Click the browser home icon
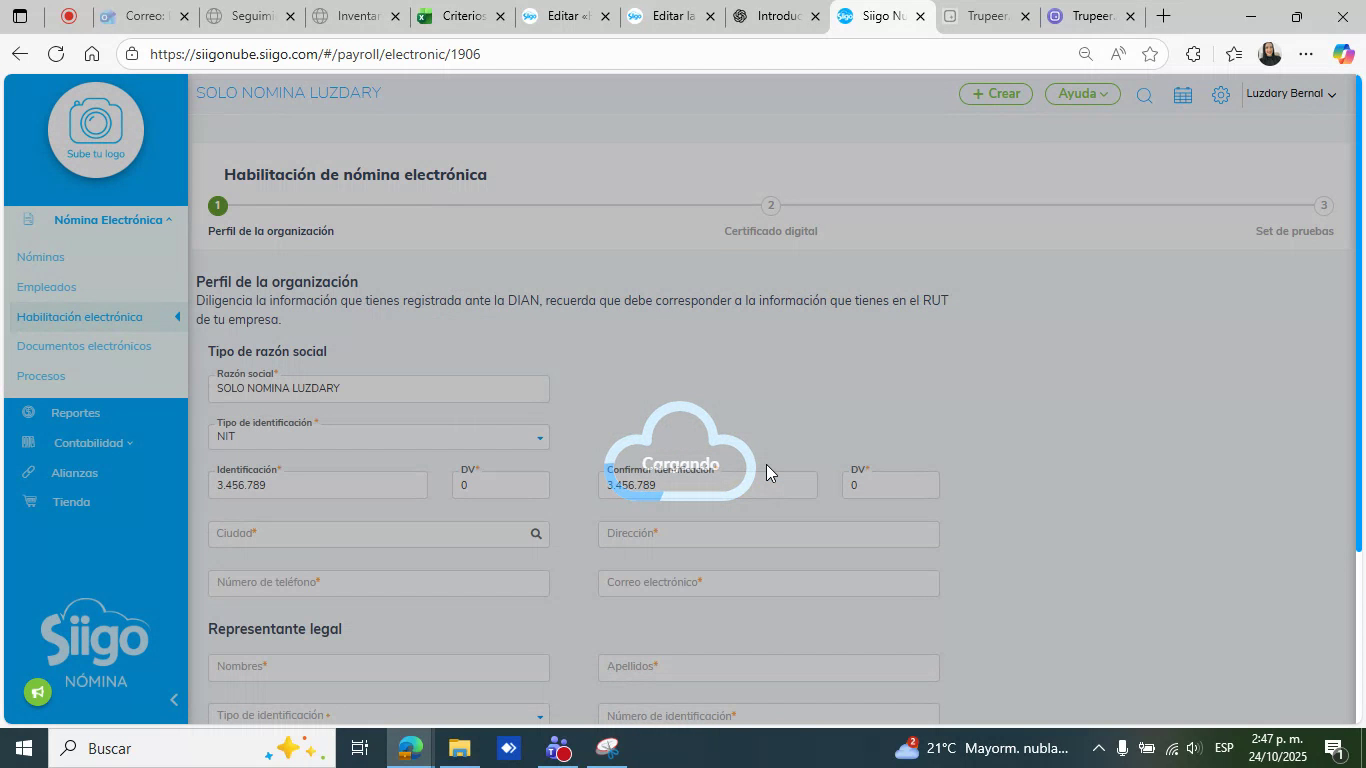This screenshot has width=1366, height=768. click(92, 54)
